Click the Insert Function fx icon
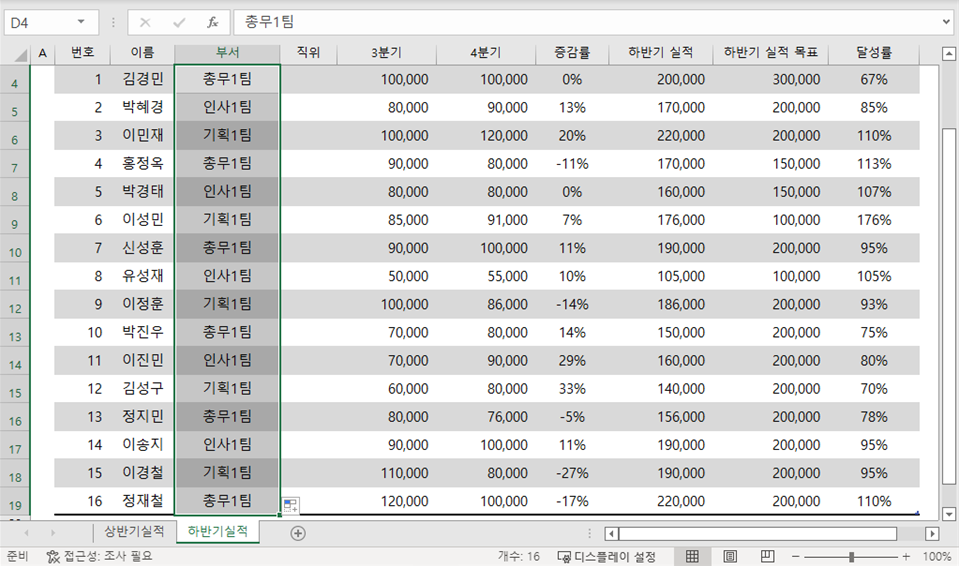This screenshot has height=566, width=961. (212, 23)
